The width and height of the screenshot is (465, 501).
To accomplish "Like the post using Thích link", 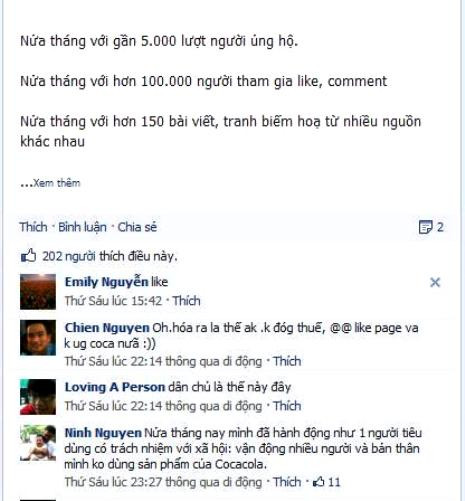I will tap(33, 227).
